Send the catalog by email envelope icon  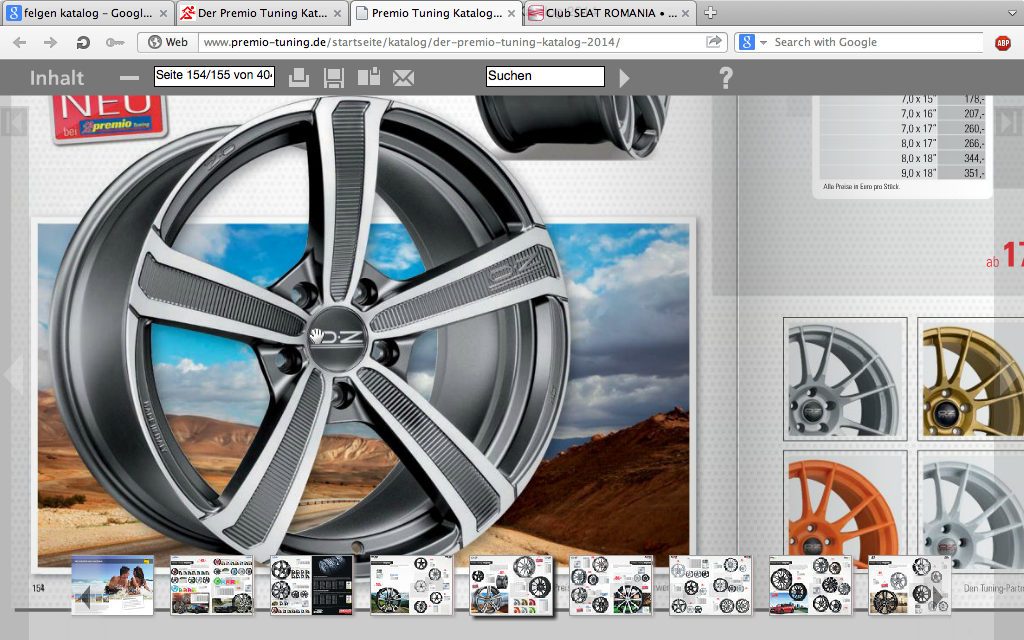tap(404, 78)
